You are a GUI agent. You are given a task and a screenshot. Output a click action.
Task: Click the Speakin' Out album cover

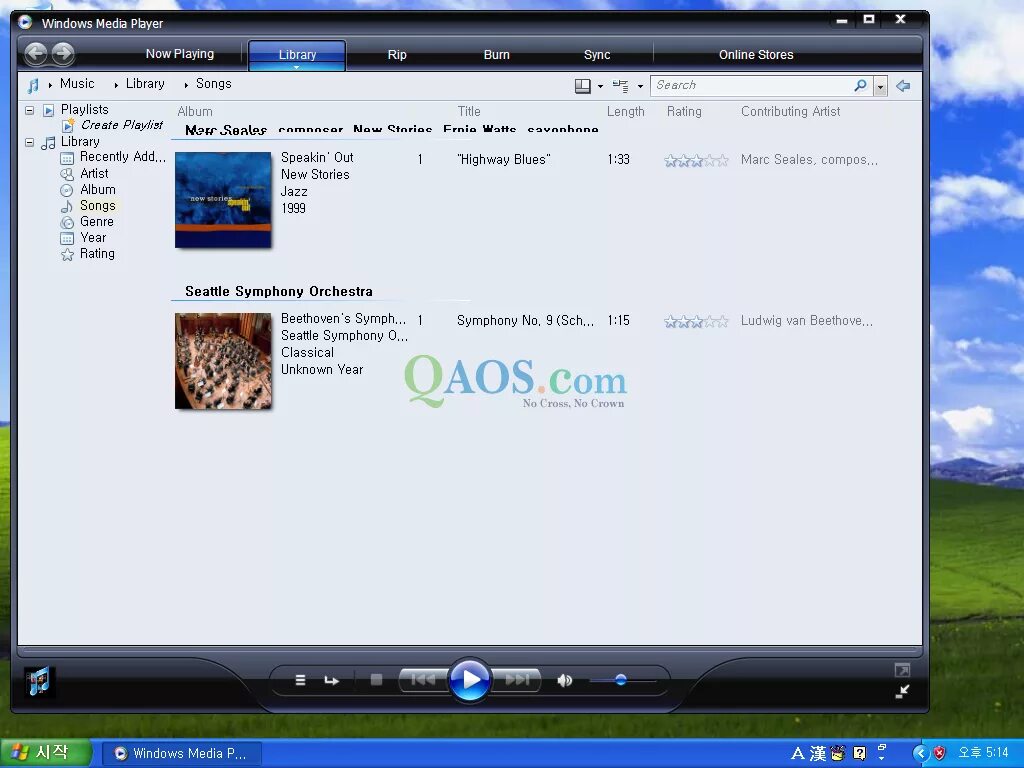(x=223, y=200)
